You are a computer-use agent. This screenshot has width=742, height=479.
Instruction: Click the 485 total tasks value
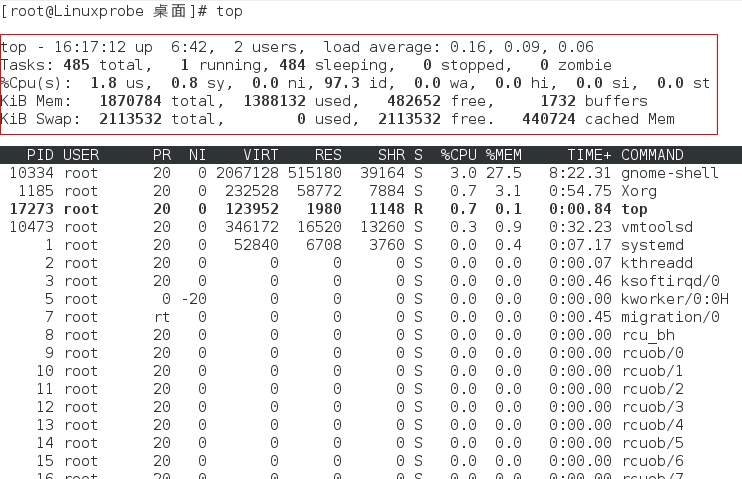(x=76, y=65)
